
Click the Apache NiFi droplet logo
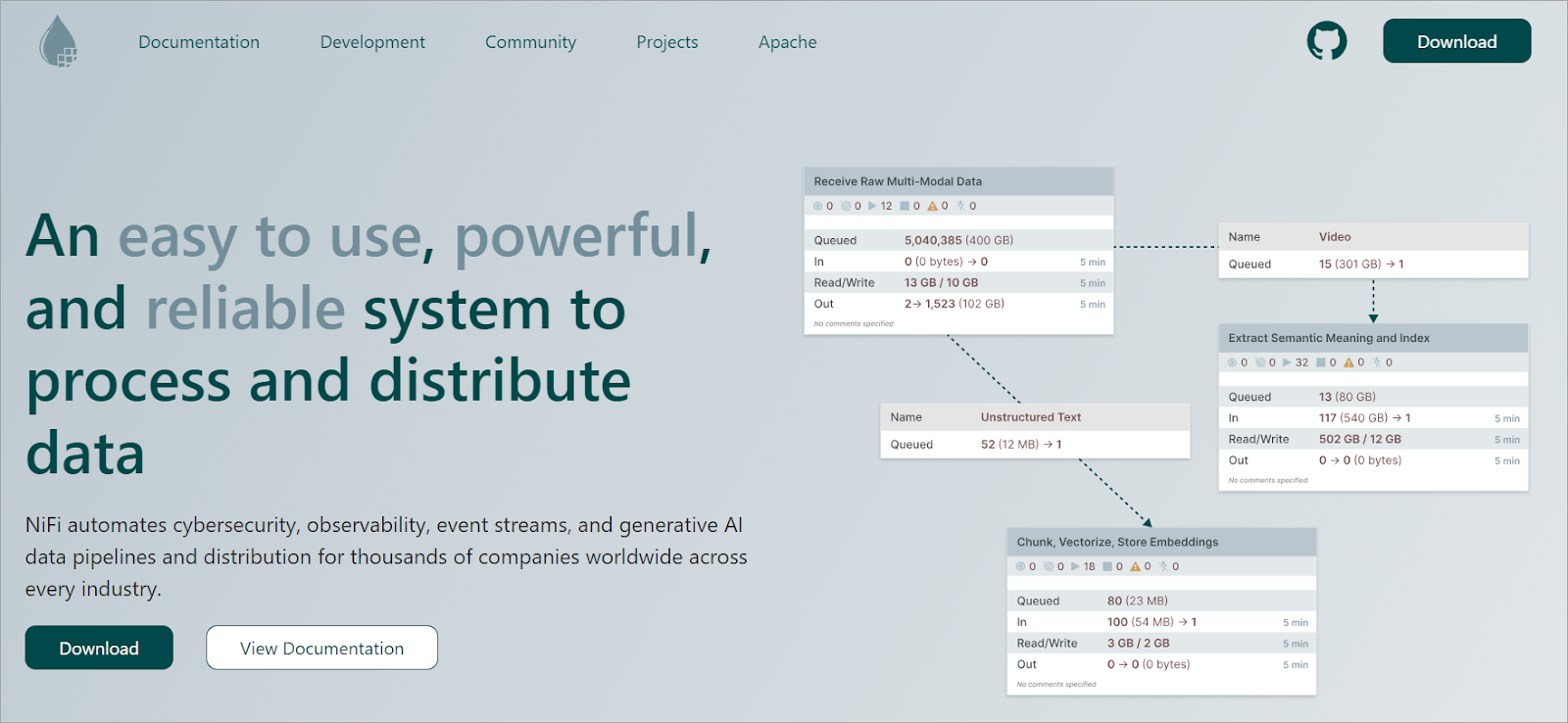[58, 41]
